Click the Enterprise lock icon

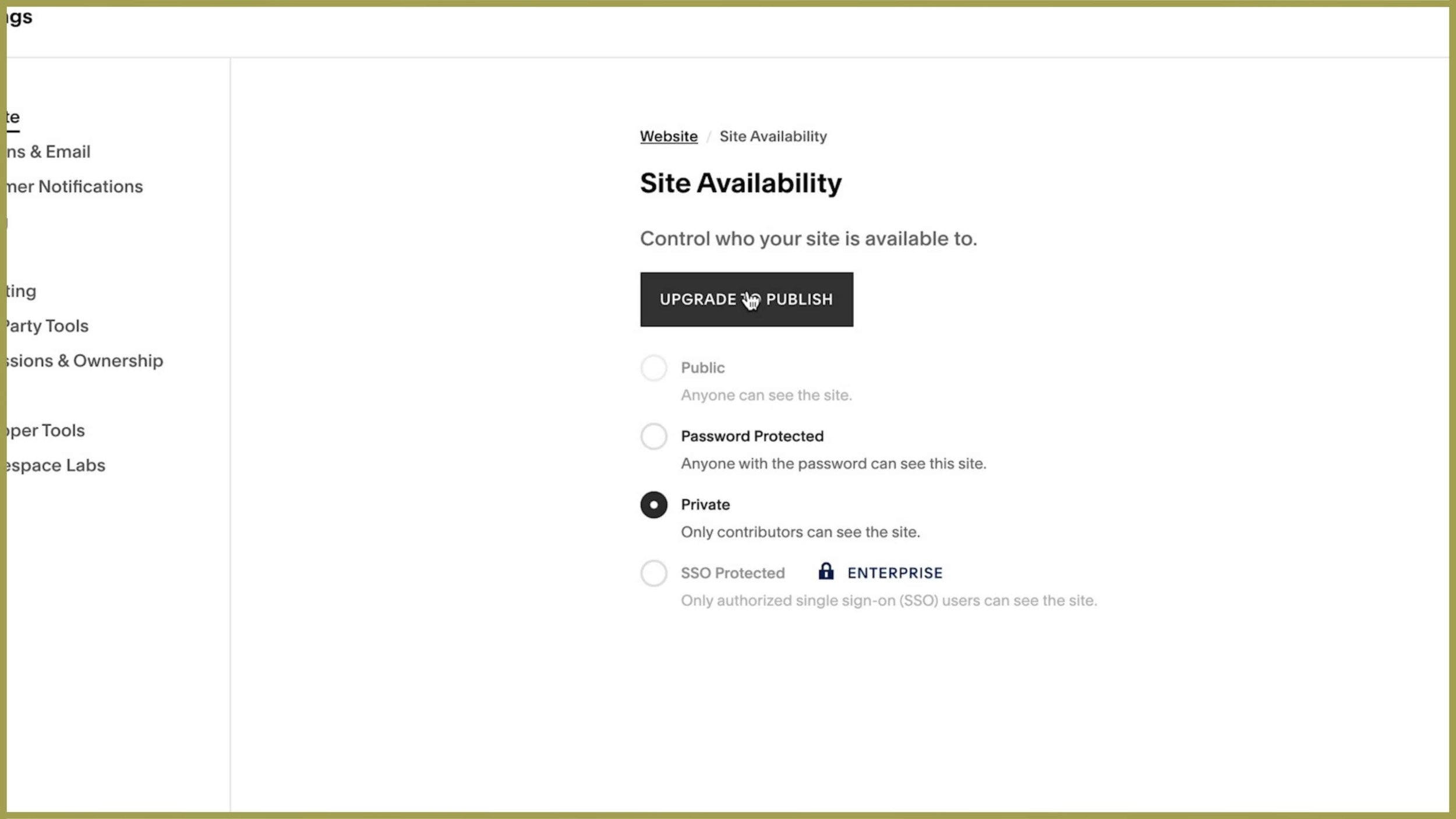(x=826, y=571)
